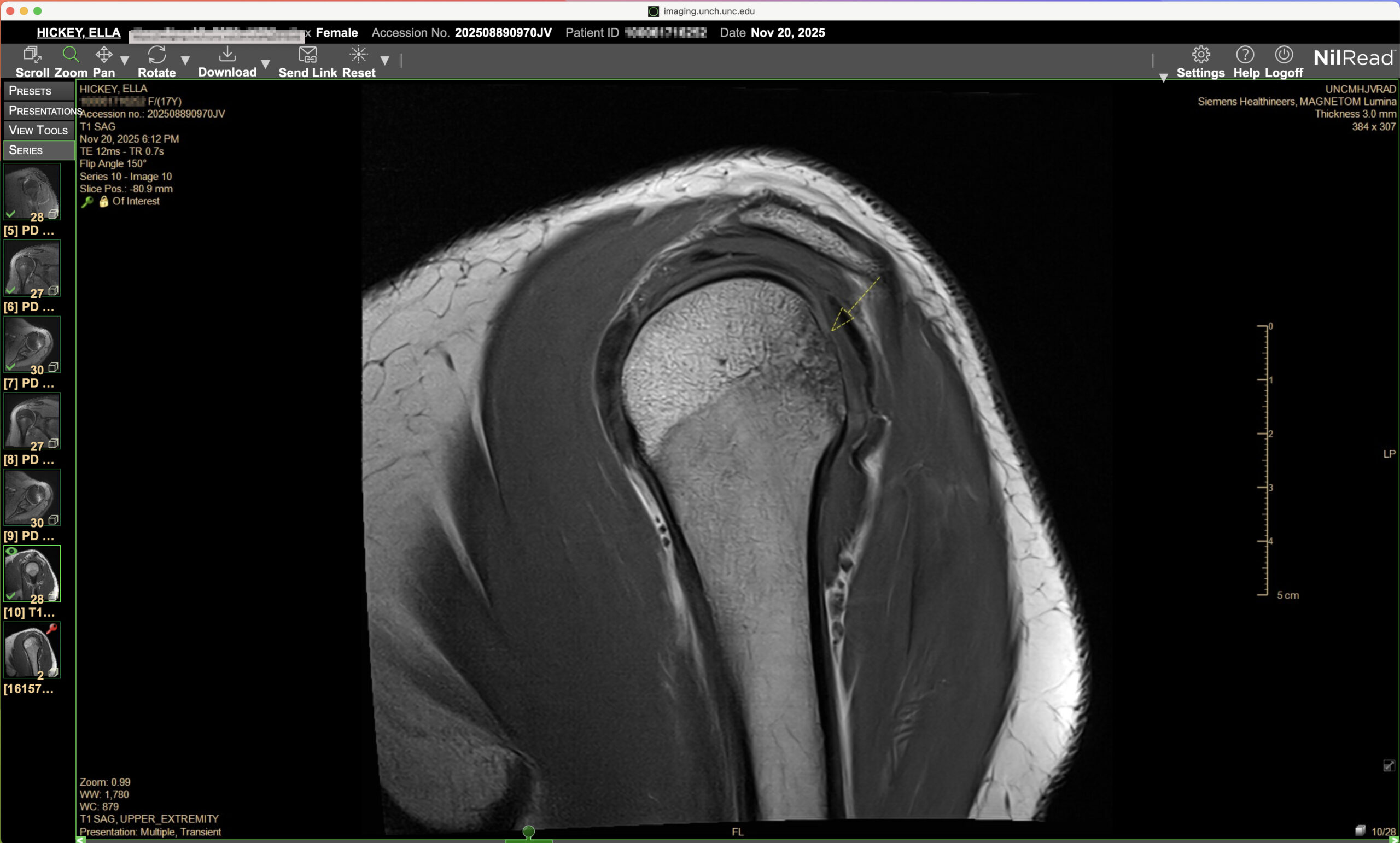
Task: Expand the dropdown arrow beside Download
Action: [x=265, y=63]
